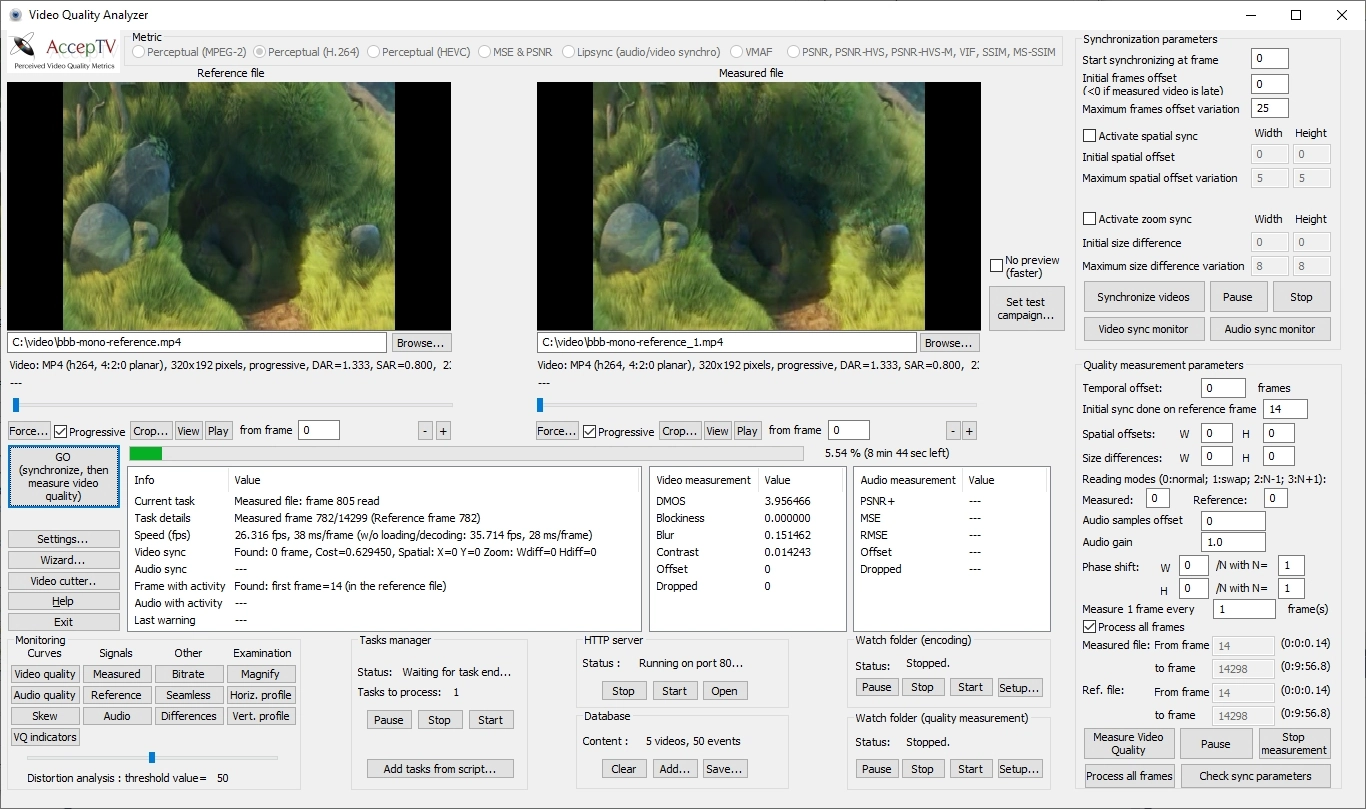Screen dimensions: 1366x809
Task: Show Bitrate monitoring
Action: (x=188, y=674)
